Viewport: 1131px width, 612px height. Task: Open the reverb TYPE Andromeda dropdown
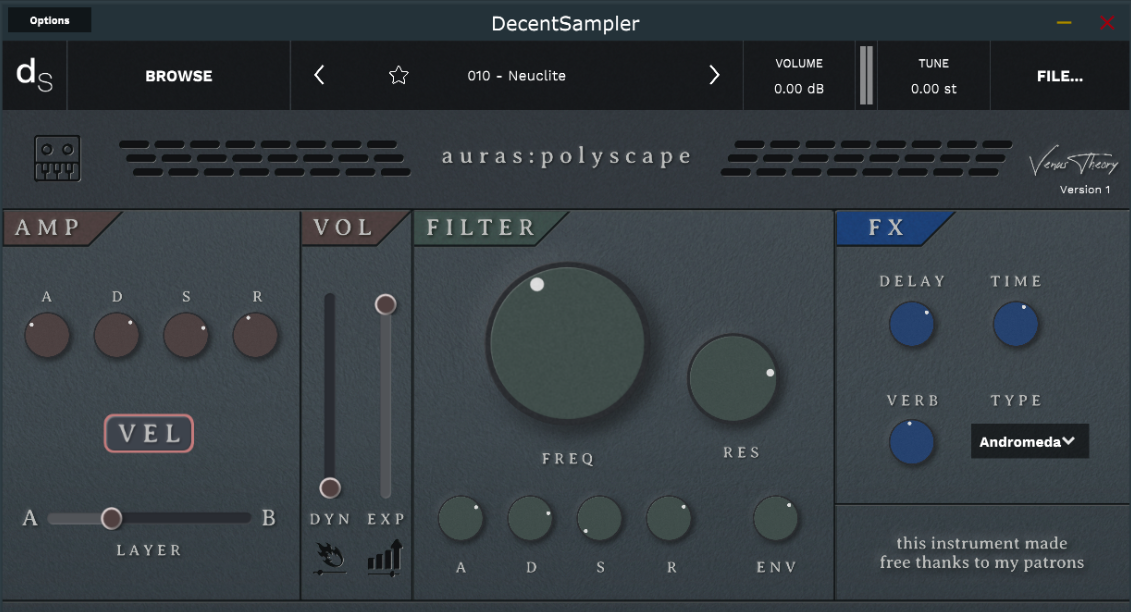coord(1029,441)
